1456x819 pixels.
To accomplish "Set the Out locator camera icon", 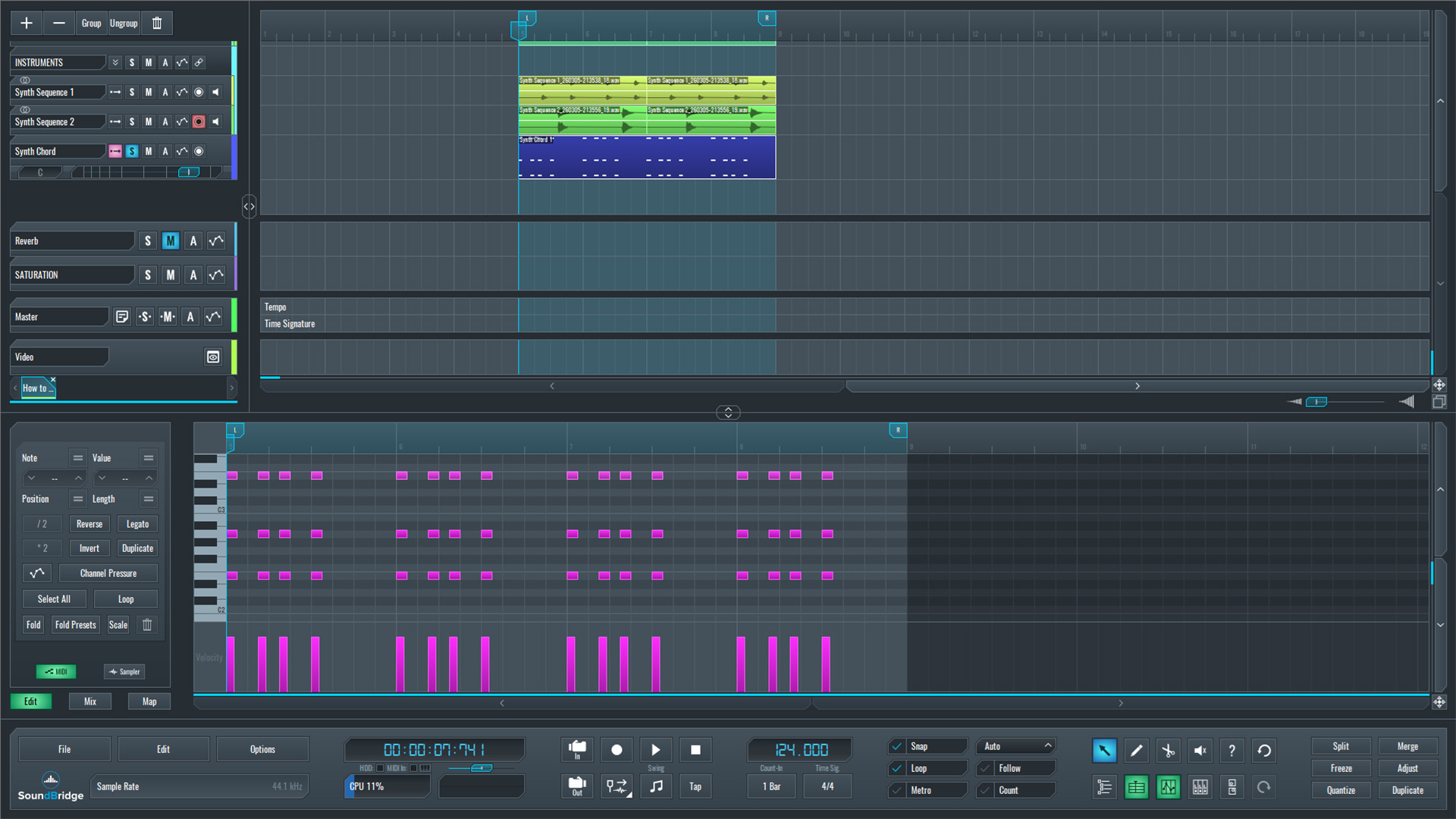I will 577,786.
